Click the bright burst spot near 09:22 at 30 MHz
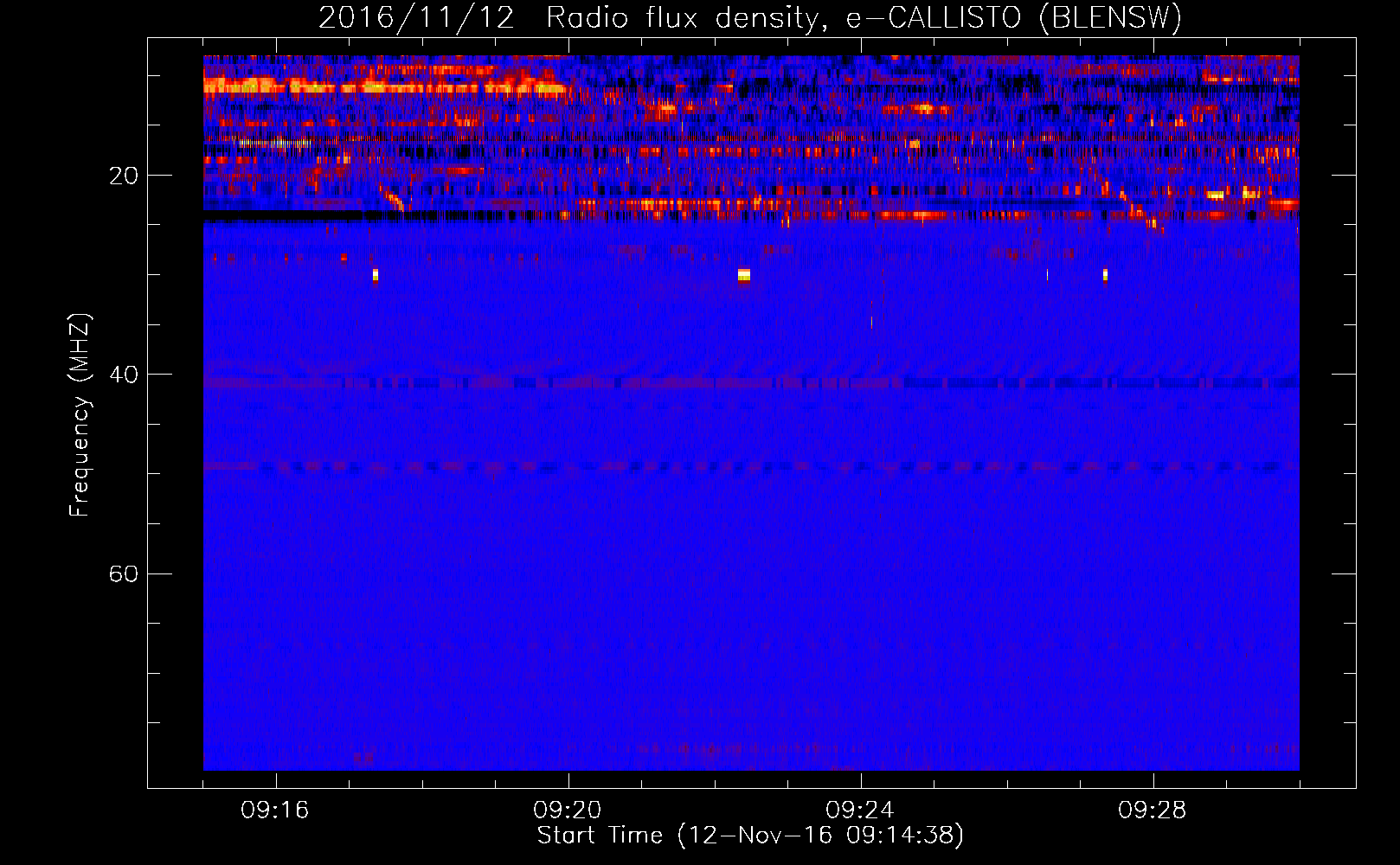Viewport: 1400px width, 865px height. point(744,275)
